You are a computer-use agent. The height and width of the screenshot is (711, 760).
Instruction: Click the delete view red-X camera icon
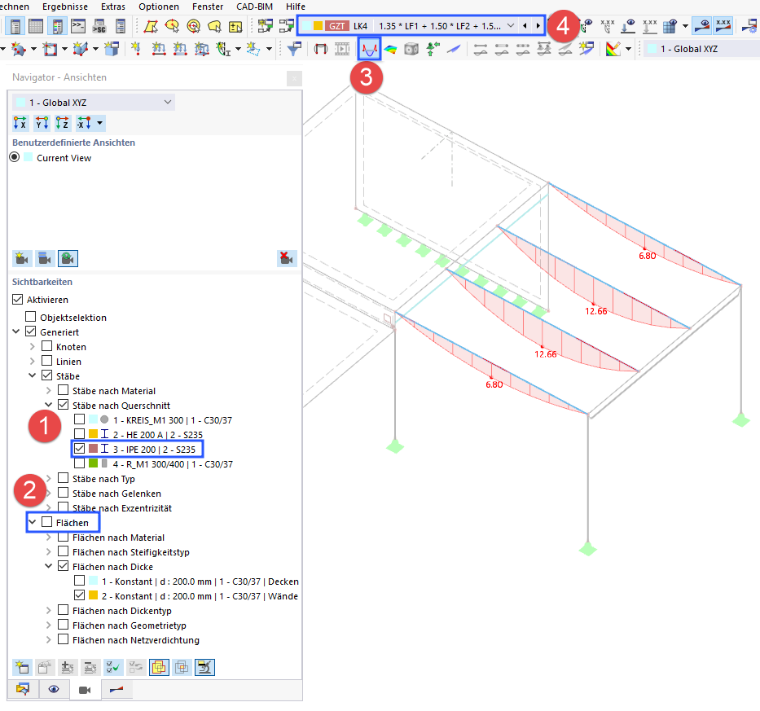tap(286, 258)
